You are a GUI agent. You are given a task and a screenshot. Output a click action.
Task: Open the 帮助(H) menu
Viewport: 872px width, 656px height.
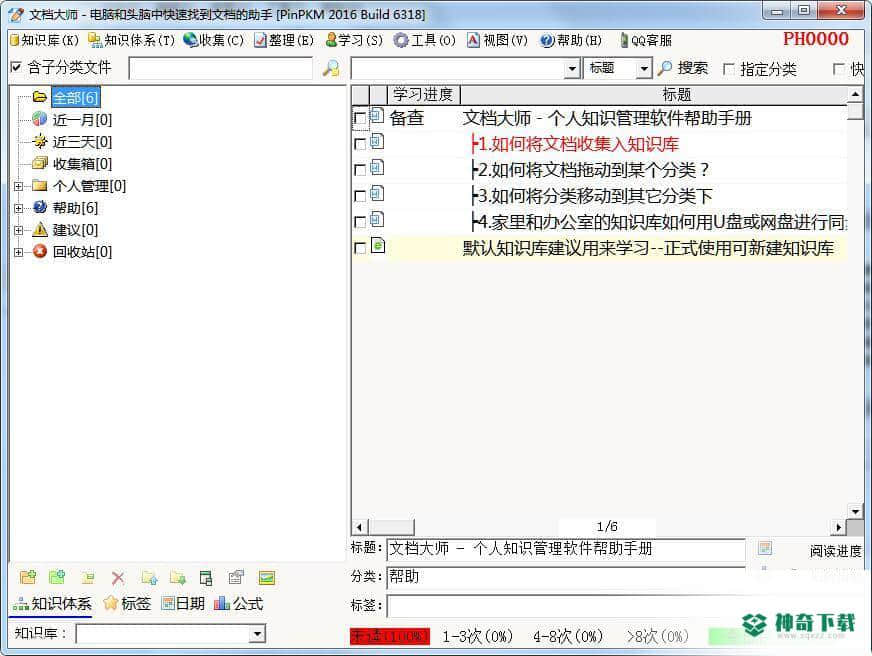(571, 40)
